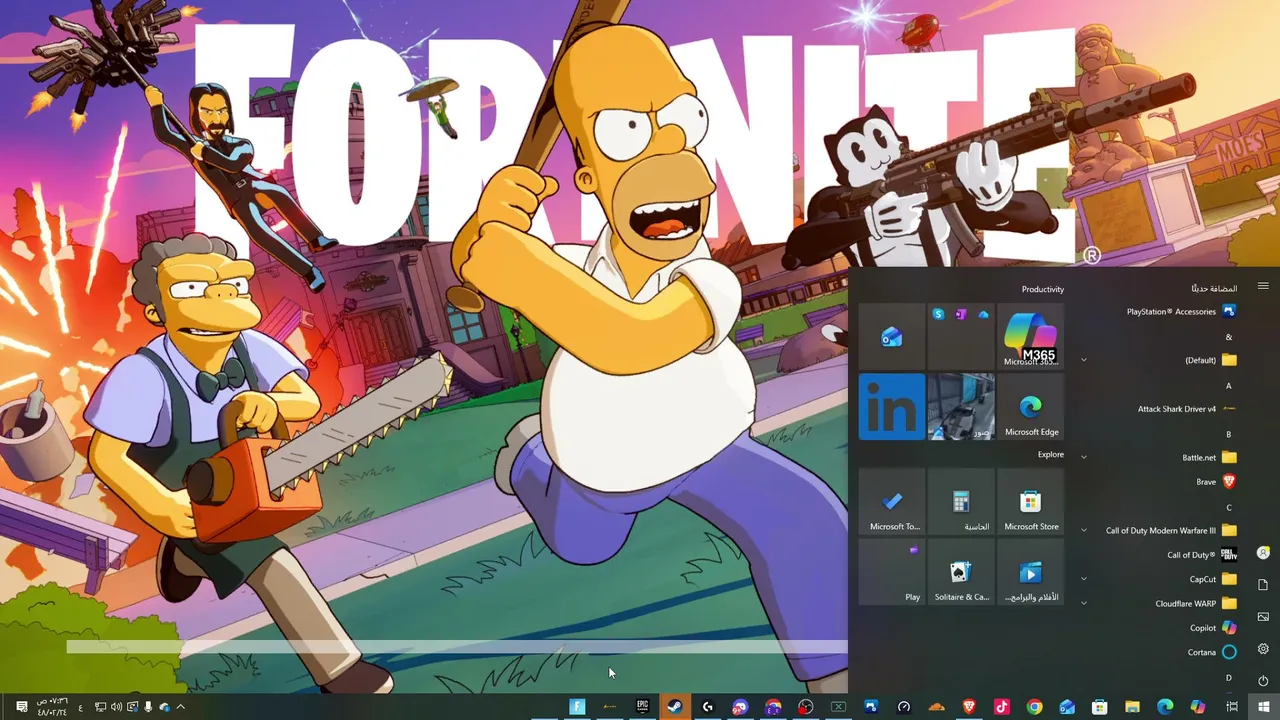This screenshot has width=1280, height=720.
Task: Open Copilot from the taskbar
Action: click(1198, 707)
